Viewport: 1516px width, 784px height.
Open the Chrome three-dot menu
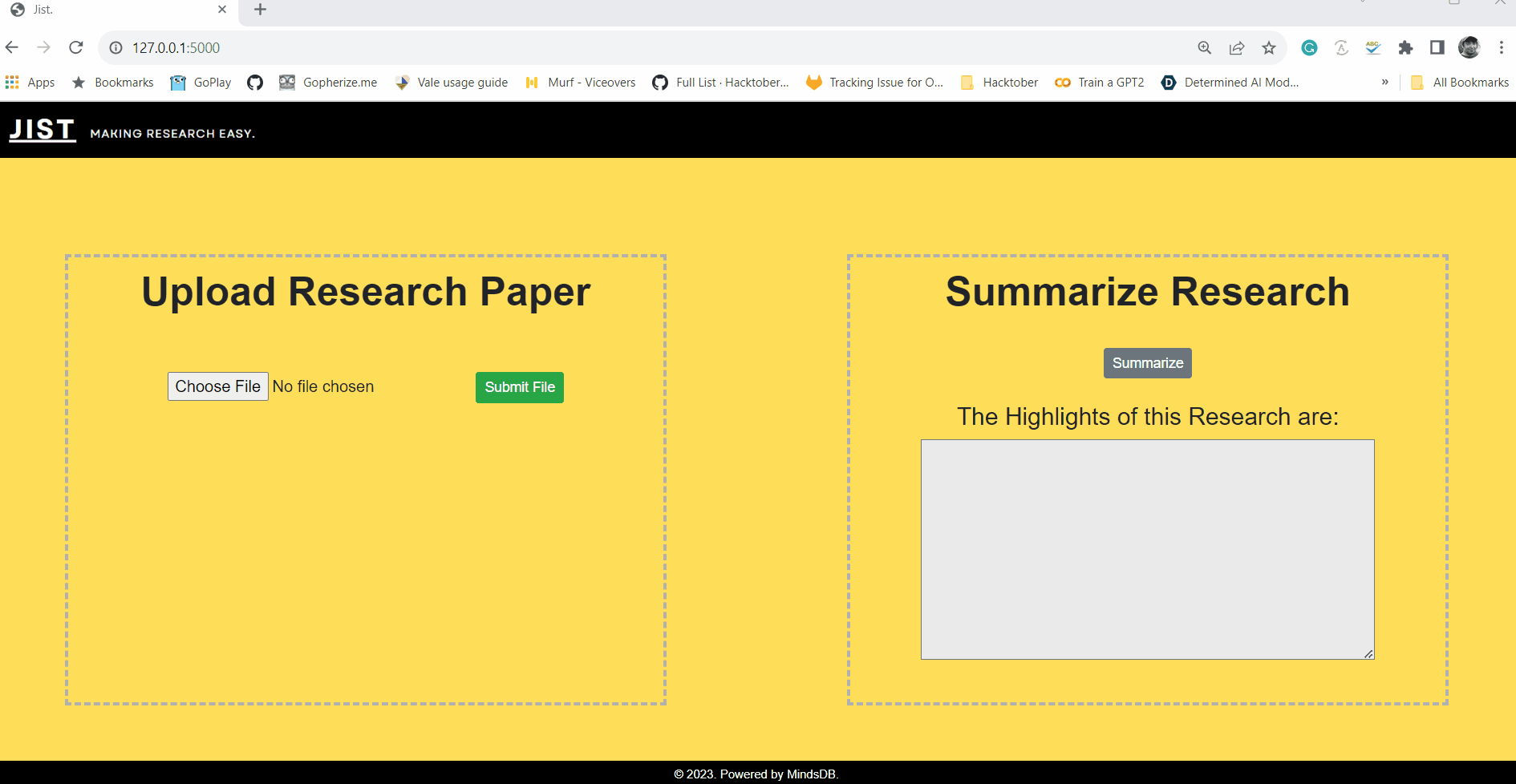tap(1502, 47)
